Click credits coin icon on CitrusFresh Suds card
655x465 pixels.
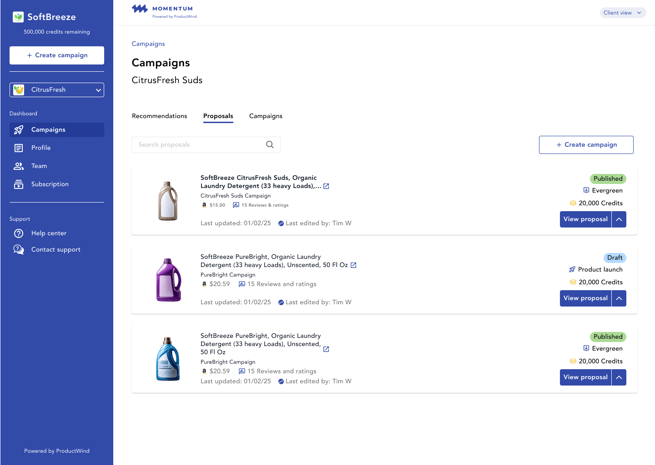pyautogui.click(x=573, y=203)
